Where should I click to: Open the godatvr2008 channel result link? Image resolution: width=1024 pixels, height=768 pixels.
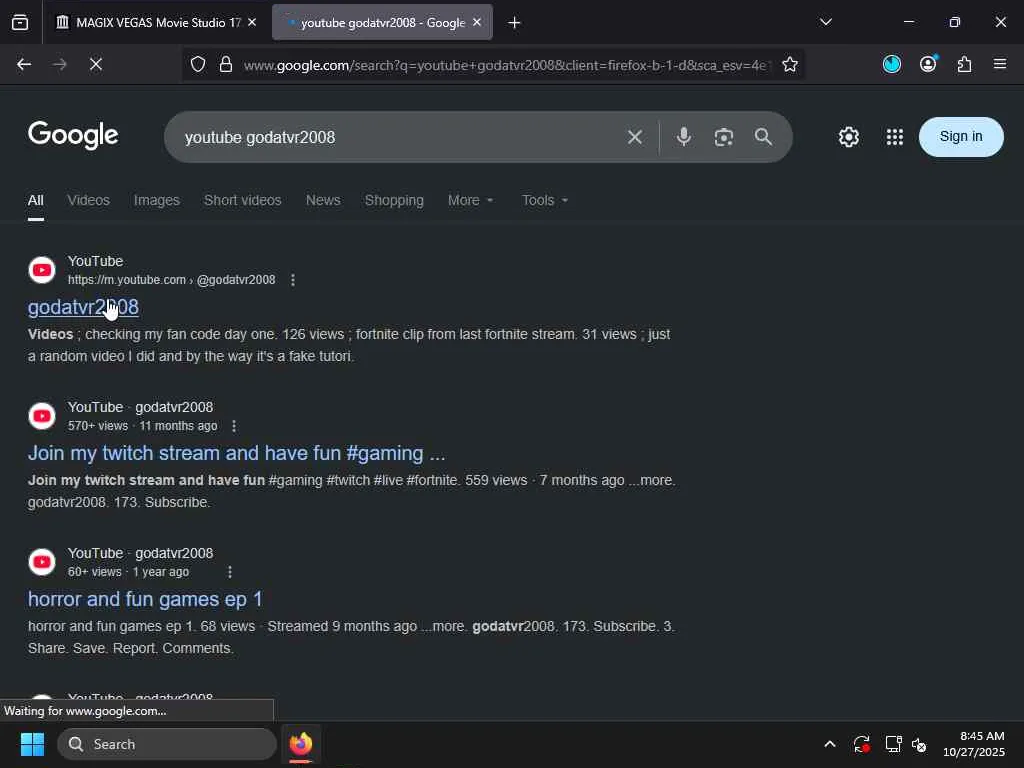(x=83, y=308)
